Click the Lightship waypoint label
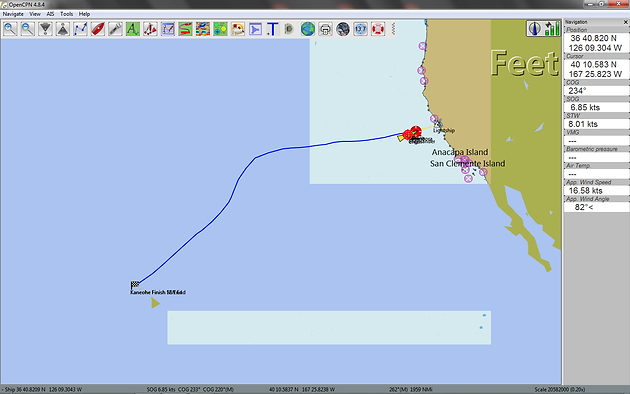This screenshot has width=630, height=394. click(x=444, y=130)
